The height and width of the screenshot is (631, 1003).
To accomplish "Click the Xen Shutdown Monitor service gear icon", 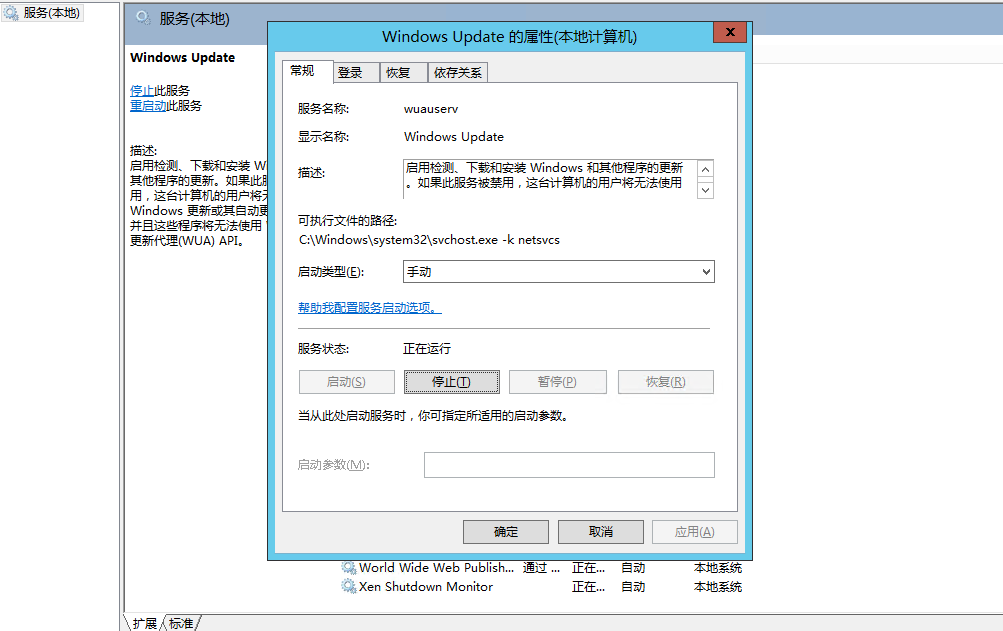I will coord(349,587).
